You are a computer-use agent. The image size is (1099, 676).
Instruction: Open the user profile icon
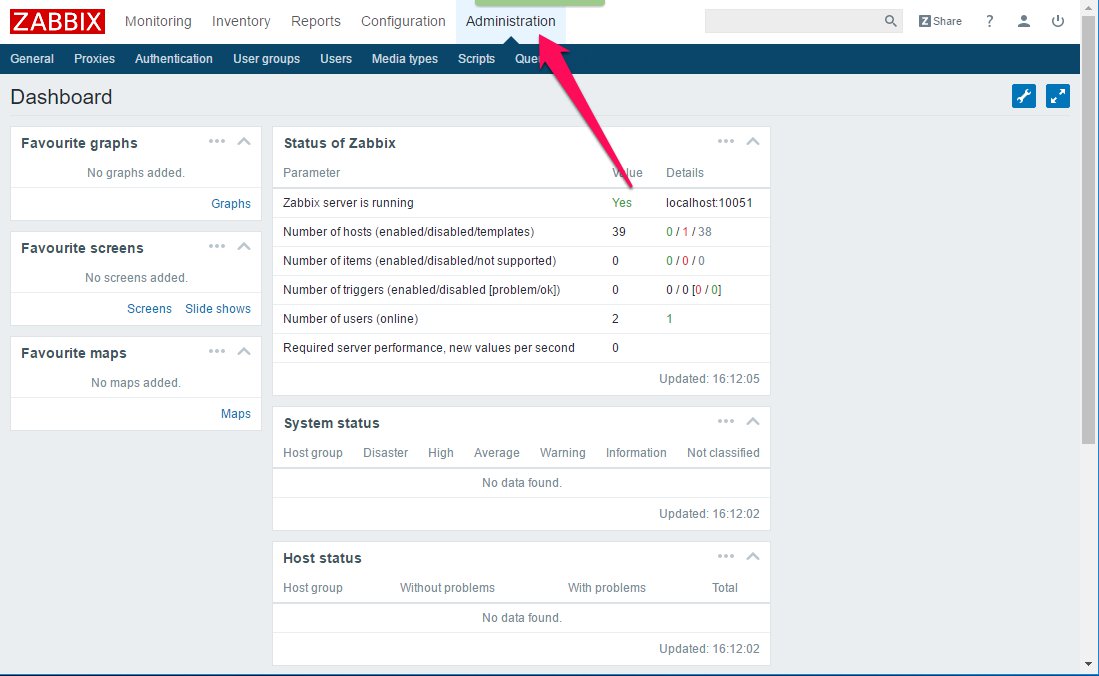1023,21
